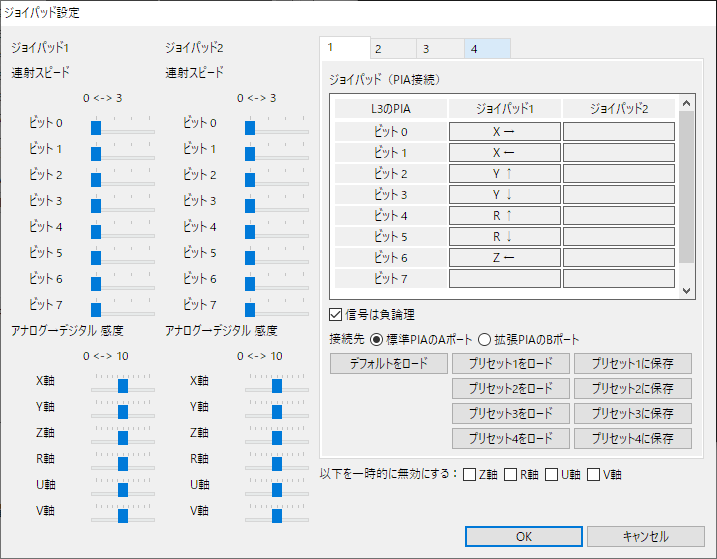The height and width of the screenshot is (559, 717).
Task: Click the デフォルトをロード button
Action: [389, 363]
